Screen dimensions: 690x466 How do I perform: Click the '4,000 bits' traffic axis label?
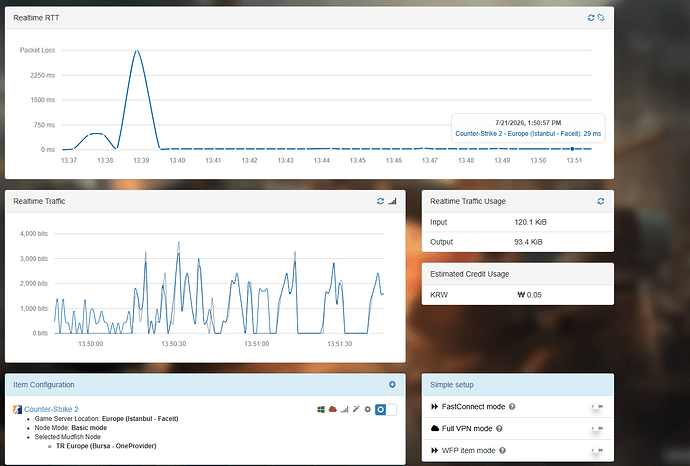(33, 234)
